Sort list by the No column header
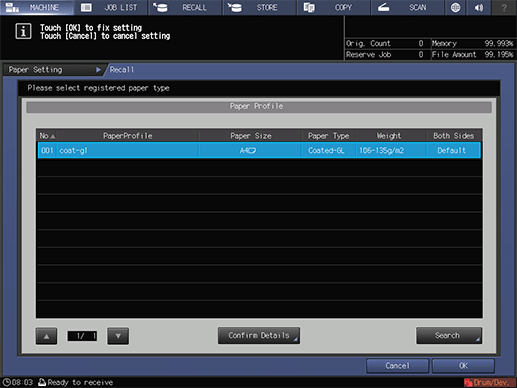This screenshot has height=388, width=517. pyautogui.click(x=47, y=136)
